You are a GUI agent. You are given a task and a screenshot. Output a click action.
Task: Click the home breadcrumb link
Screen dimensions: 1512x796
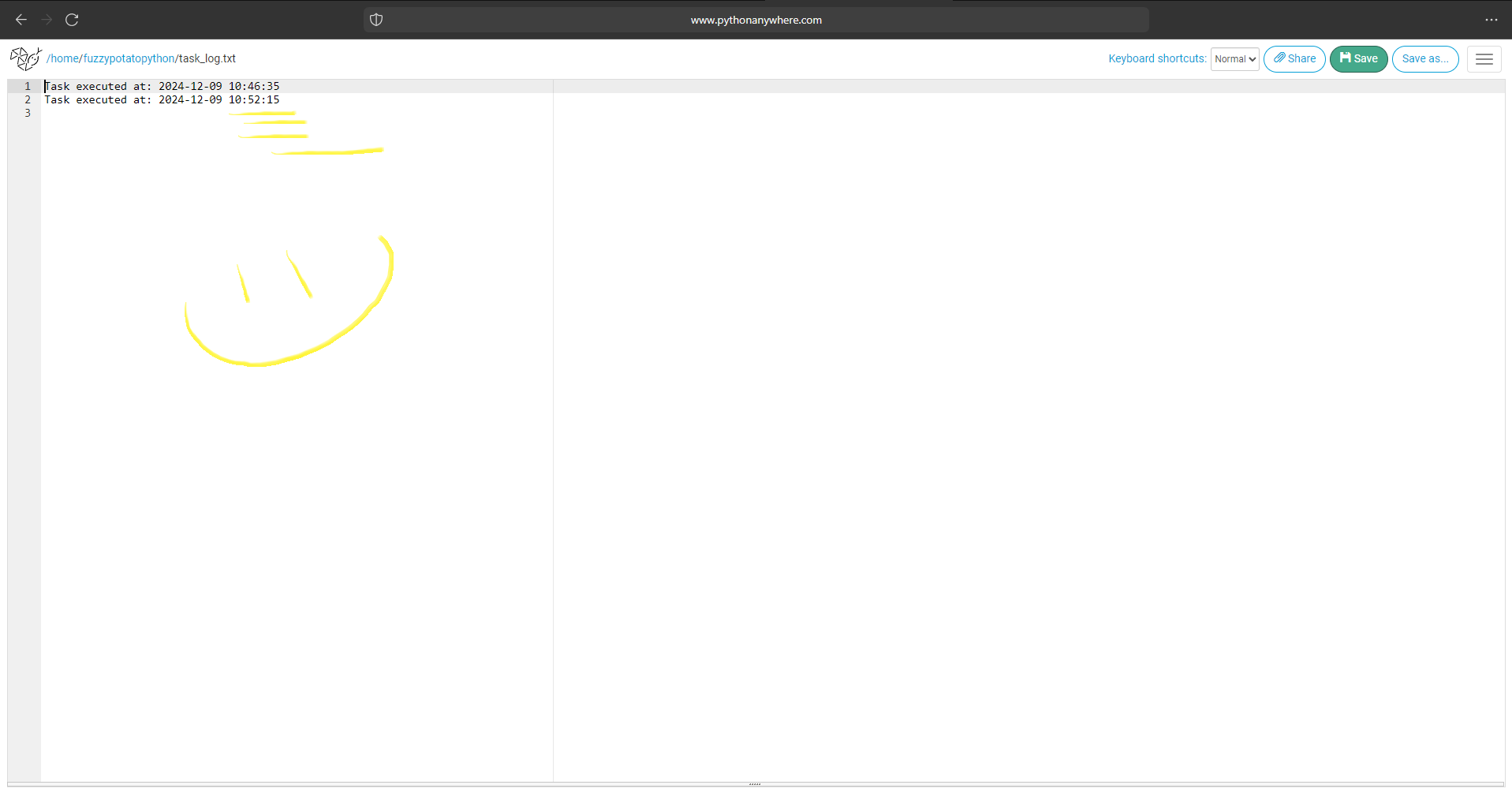(64, 58)
